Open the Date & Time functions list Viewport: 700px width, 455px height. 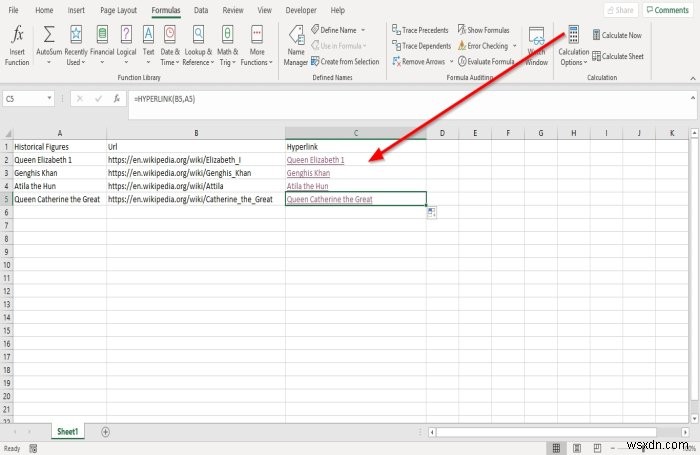pyautogui.click(x=170, y=46)
